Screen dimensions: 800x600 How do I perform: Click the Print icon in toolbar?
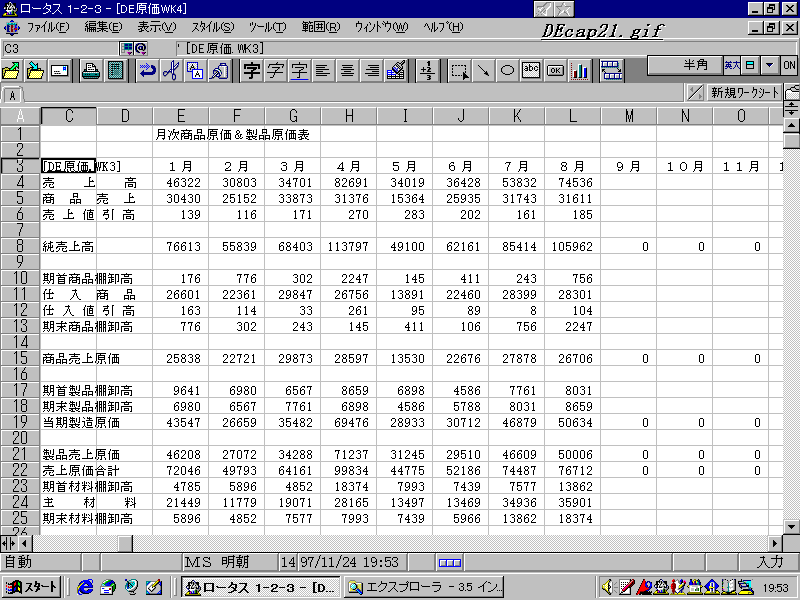[90, 70]
